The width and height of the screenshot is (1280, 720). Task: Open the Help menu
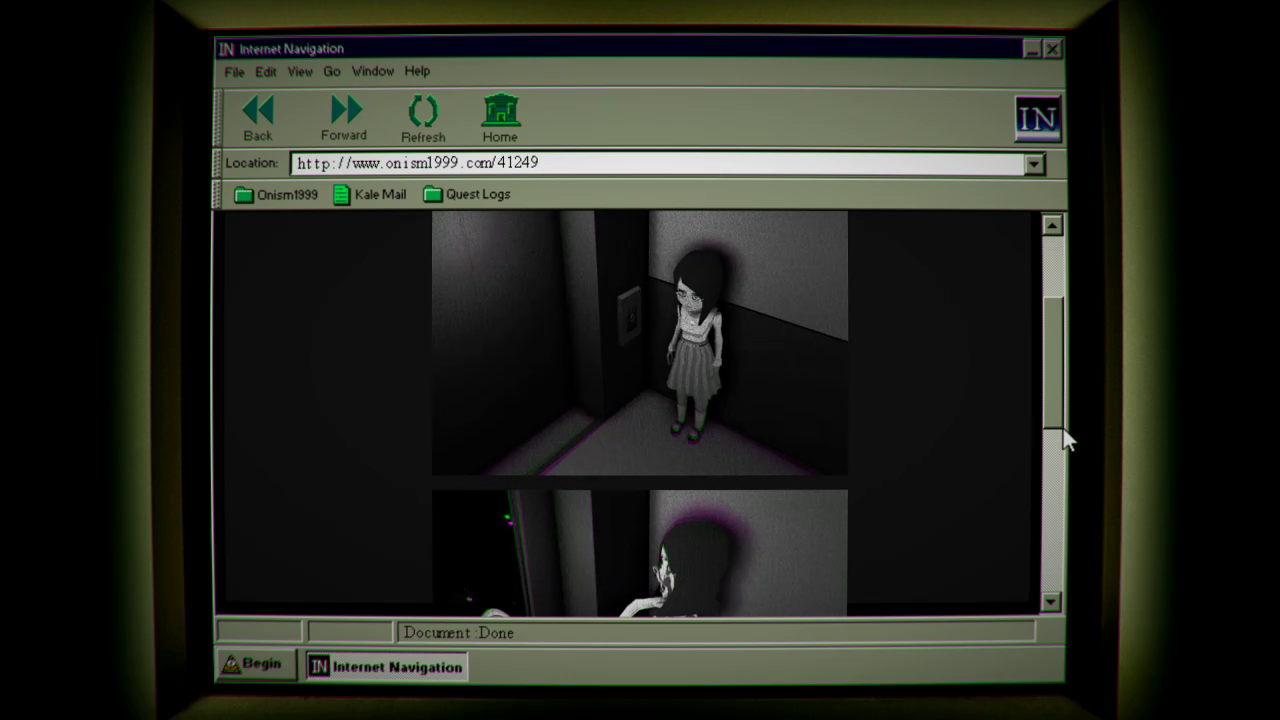(x=417, y=71)
